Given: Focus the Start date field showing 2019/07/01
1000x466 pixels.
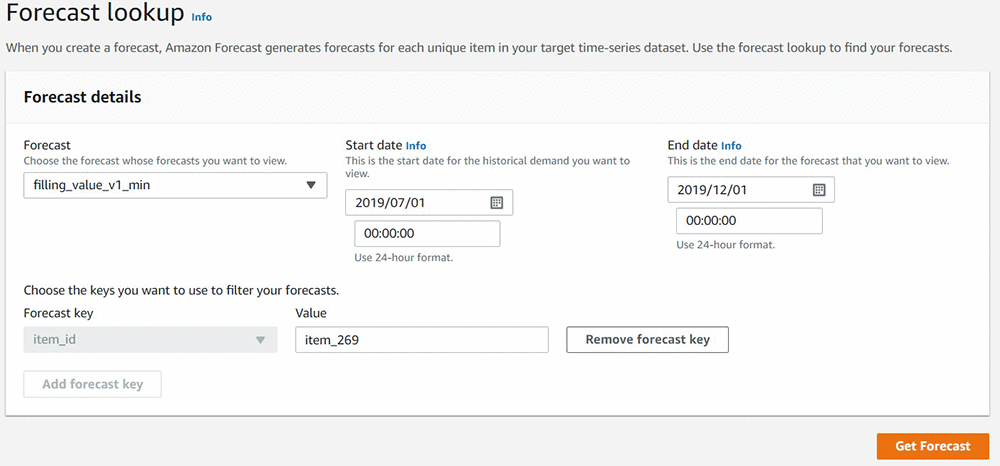Looking at the screenshot, I should [429, 203].
